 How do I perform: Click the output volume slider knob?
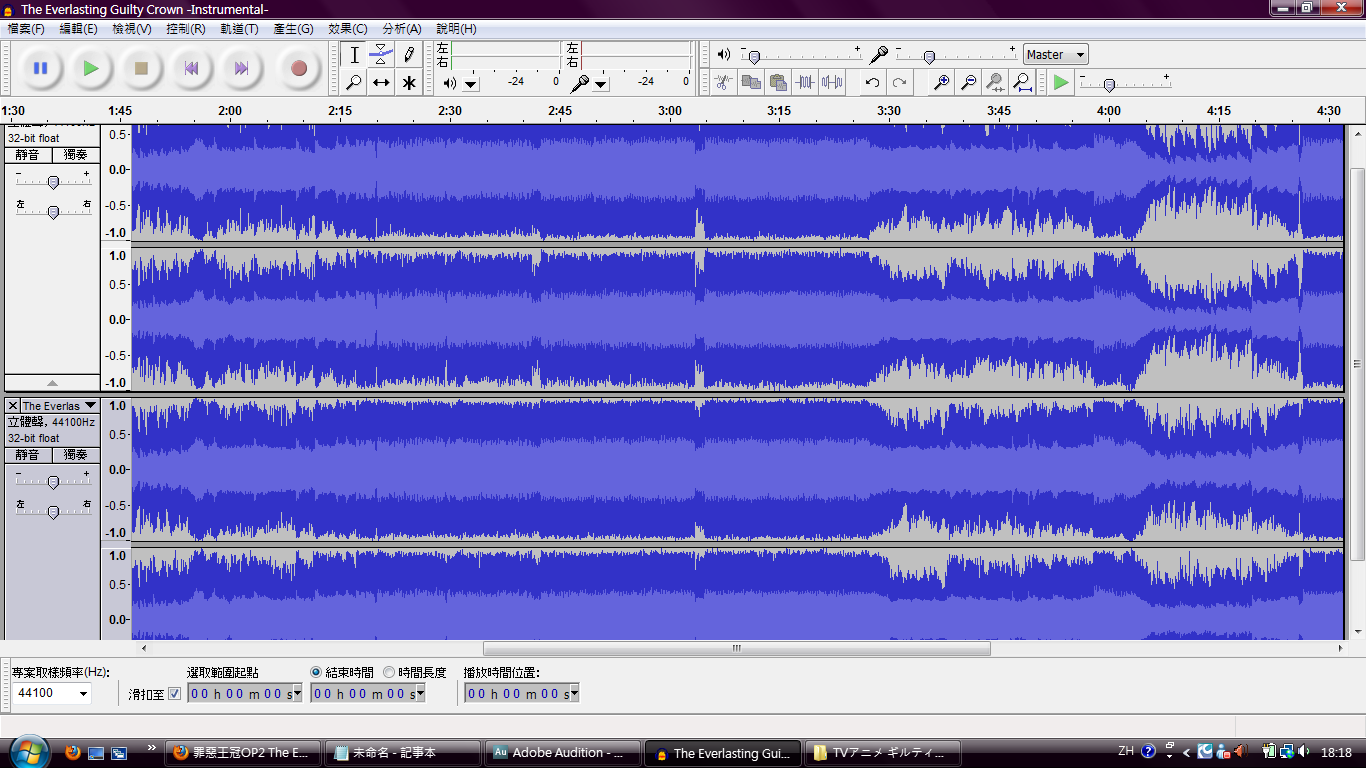click(x=754, y=58)
